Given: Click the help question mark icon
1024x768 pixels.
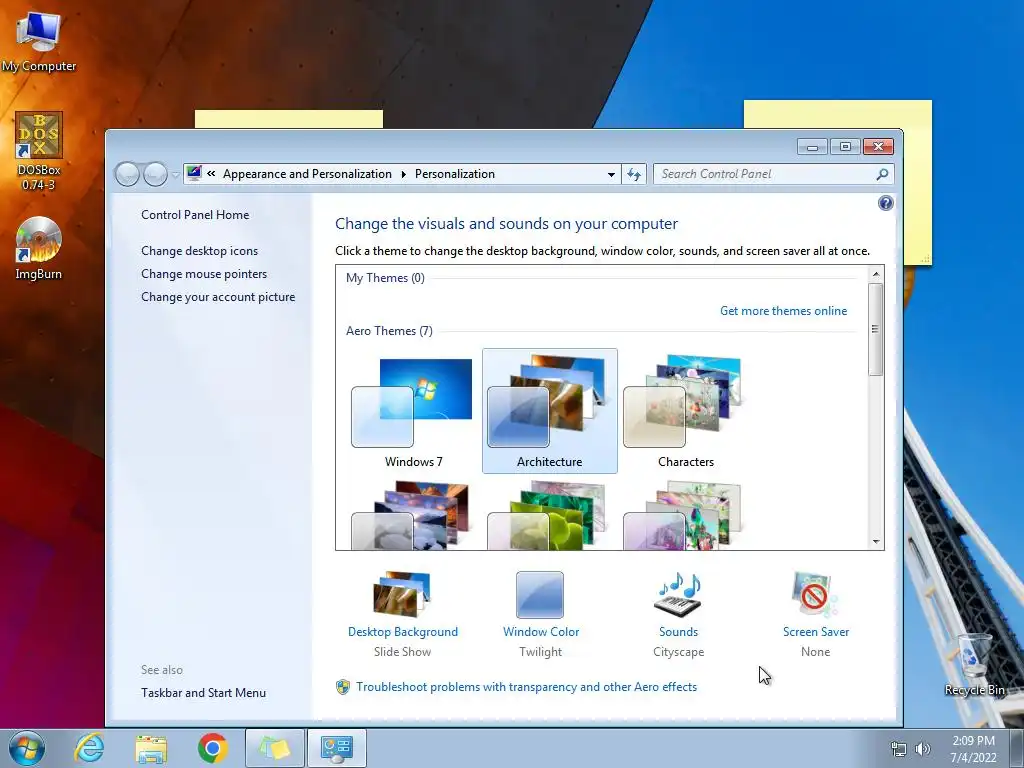Looking at the screenshot, I should coord(886,203).
